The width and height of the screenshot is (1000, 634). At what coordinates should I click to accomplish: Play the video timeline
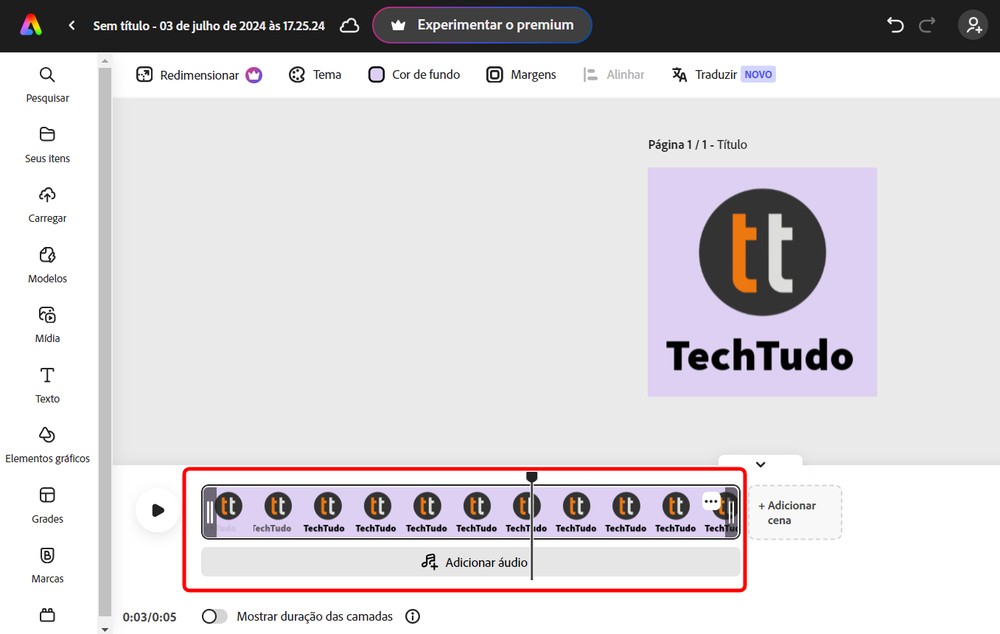158,510
